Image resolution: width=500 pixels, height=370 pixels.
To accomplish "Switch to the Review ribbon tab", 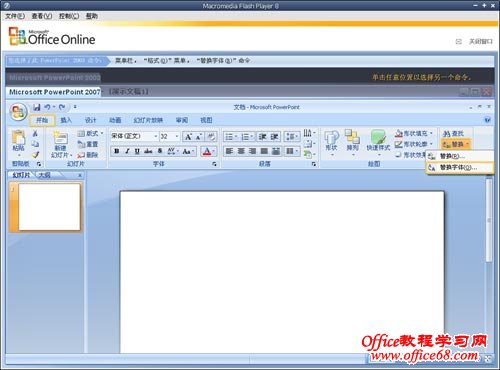I will click(x=182, y=120).
